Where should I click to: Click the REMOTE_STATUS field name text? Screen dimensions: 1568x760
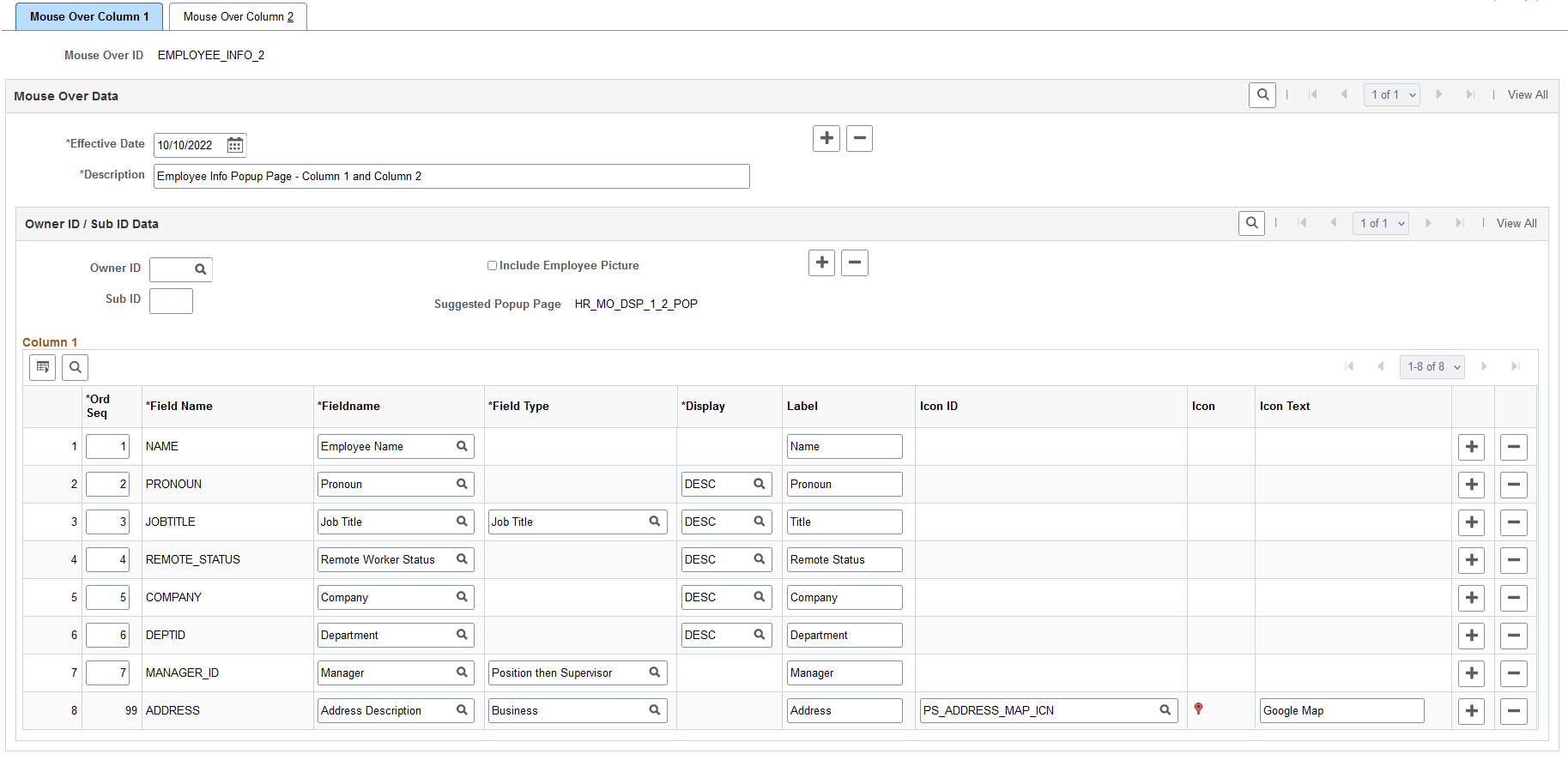[x=193, y=560]
